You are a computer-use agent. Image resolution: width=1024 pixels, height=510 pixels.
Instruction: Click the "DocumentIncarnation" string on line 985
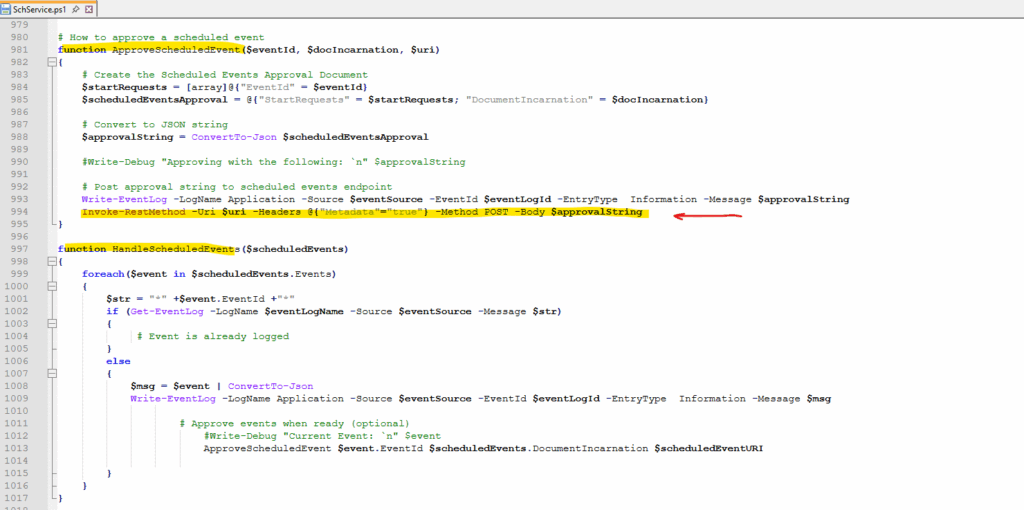pos(530,100)
